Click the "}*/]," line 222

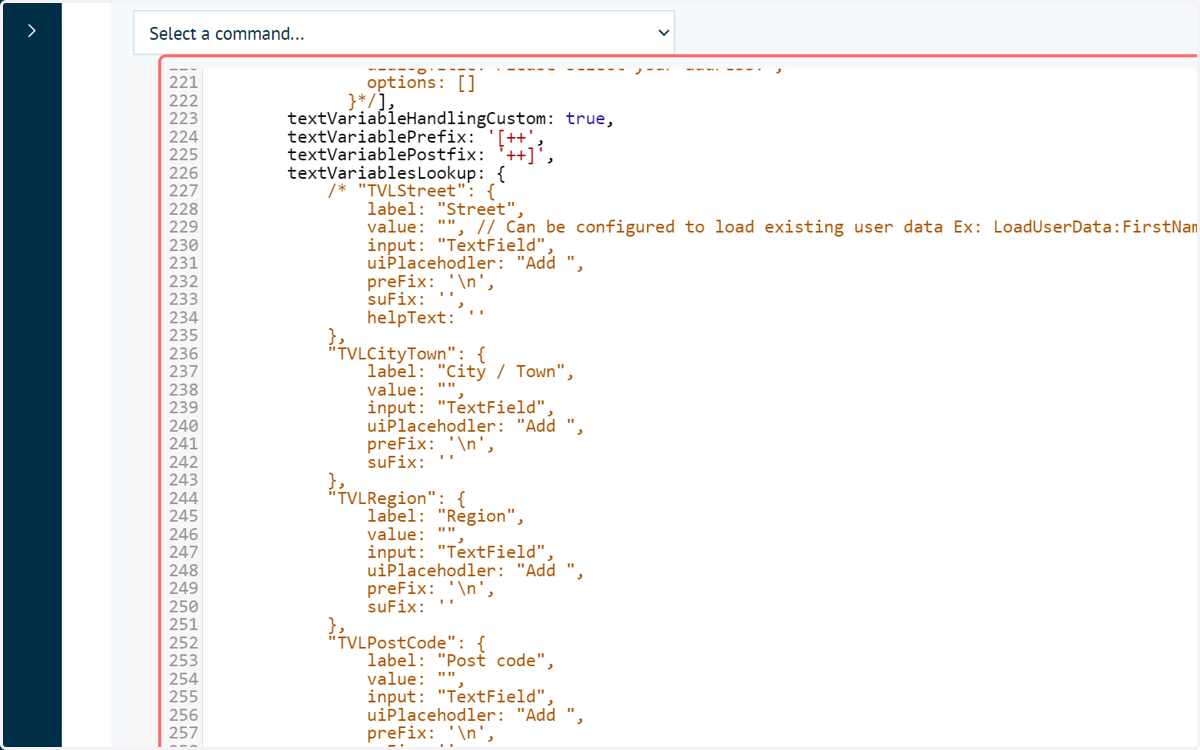pos(372,101)
